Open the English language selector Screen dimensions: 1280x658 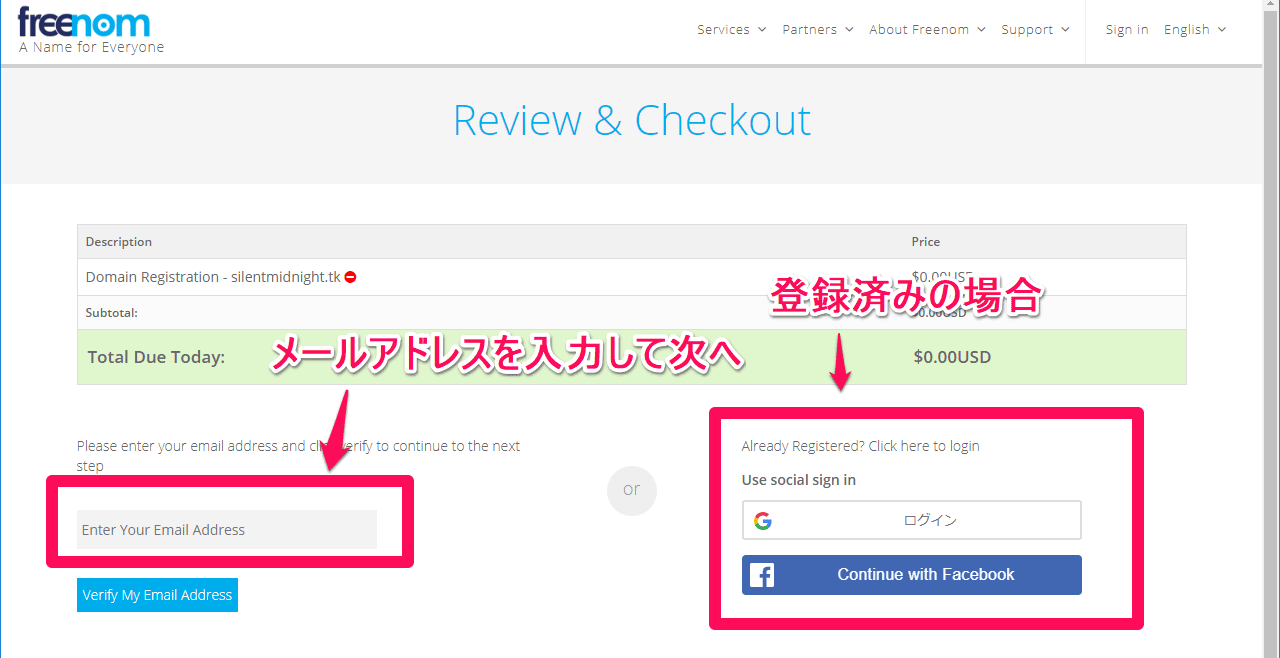[x=1195, y=30]
